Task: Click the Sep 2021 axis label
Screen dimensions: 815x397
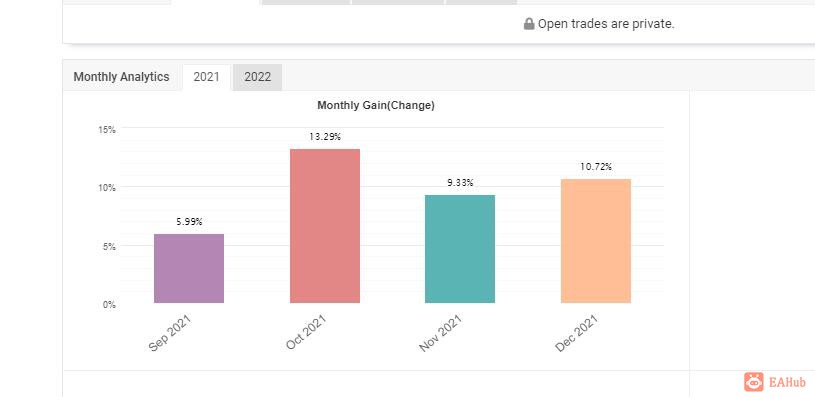Action: tap(170, 333)
